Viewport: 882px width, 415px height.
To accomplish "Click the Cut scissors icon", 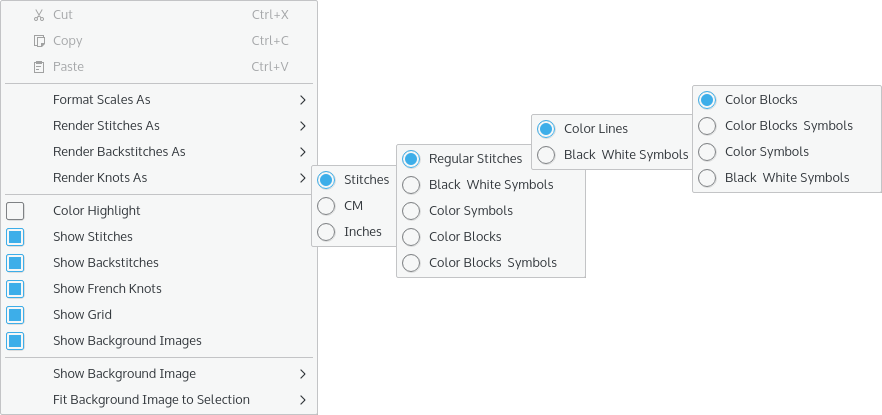I will pyautogui.click(x=39, y=15).
